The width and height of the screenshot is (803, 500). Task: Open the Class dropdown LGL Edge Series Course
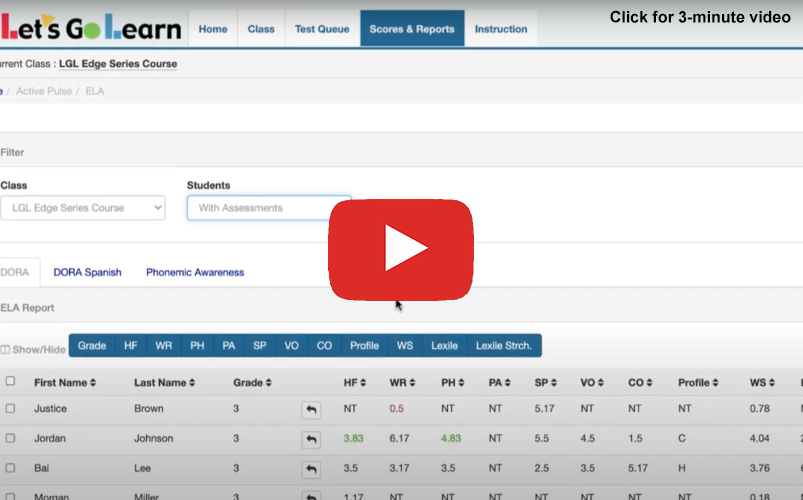click(x=82, y=208)
